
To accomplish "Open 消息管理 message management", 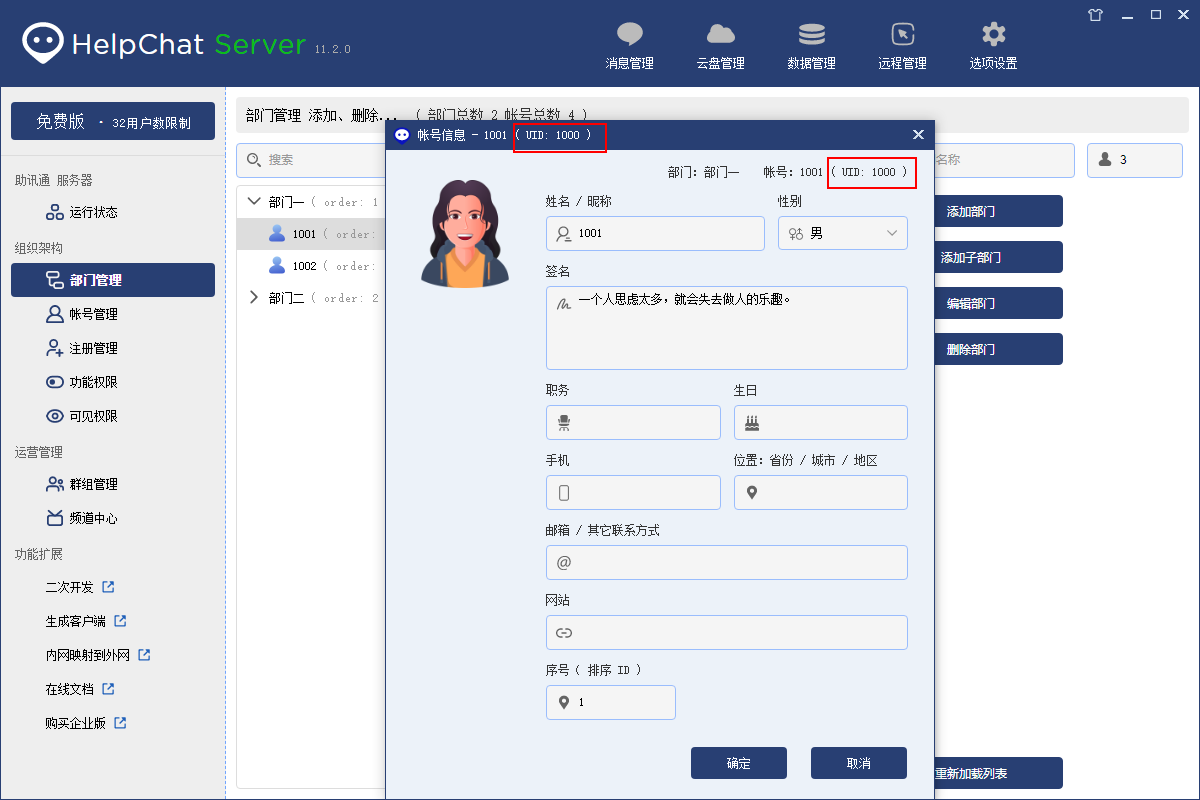I will coord(629,47).
